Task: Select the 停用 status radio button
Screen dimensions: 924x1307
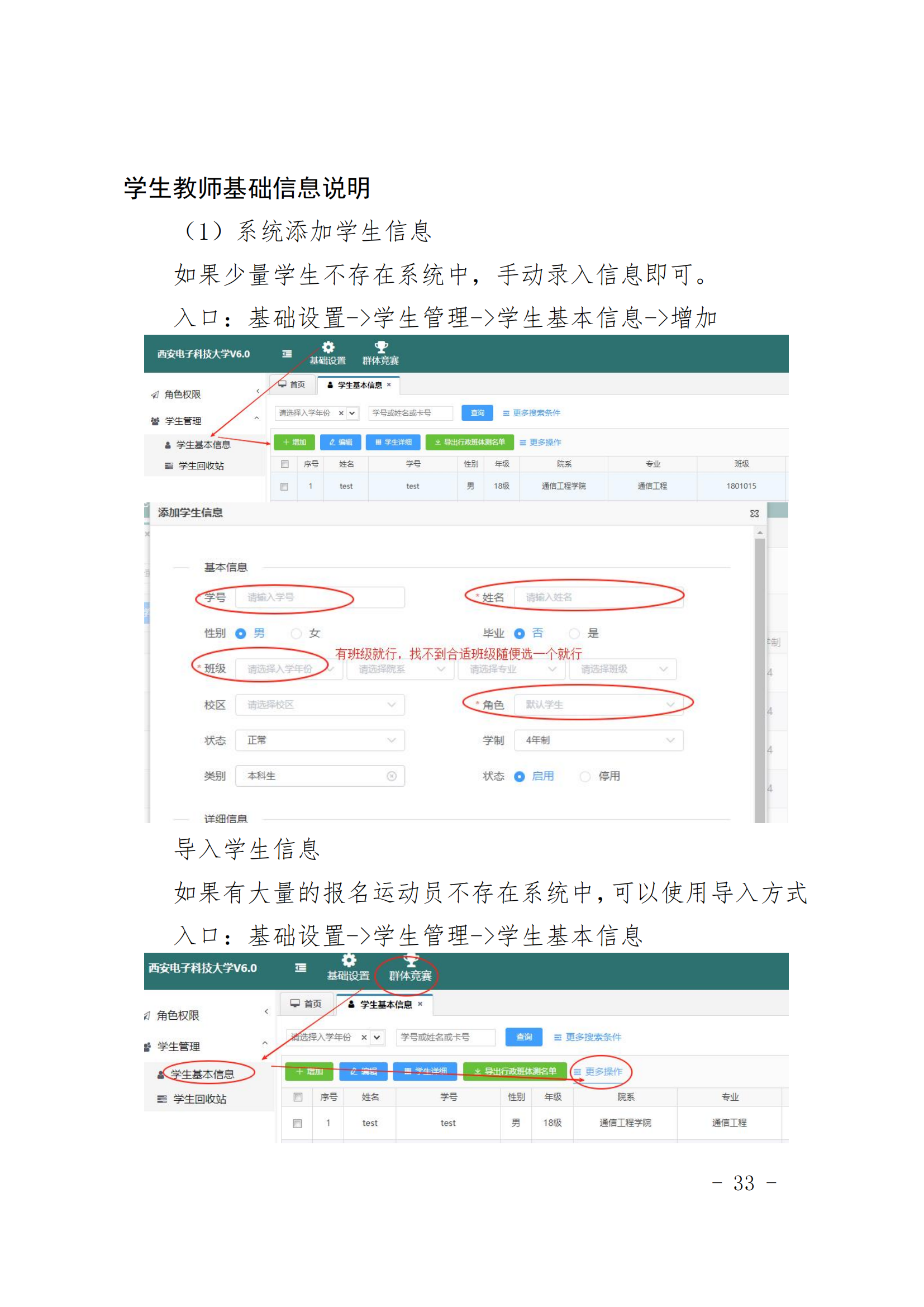Action: pyautogui.click(x=584, y=777)
